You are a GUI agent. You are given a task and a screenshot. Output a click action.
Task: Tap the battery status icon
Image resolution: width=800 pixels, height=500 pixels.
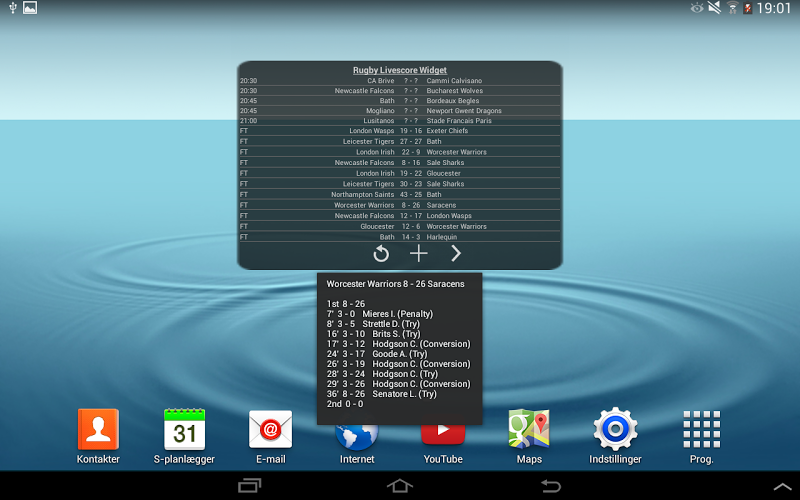pos(747,8)
